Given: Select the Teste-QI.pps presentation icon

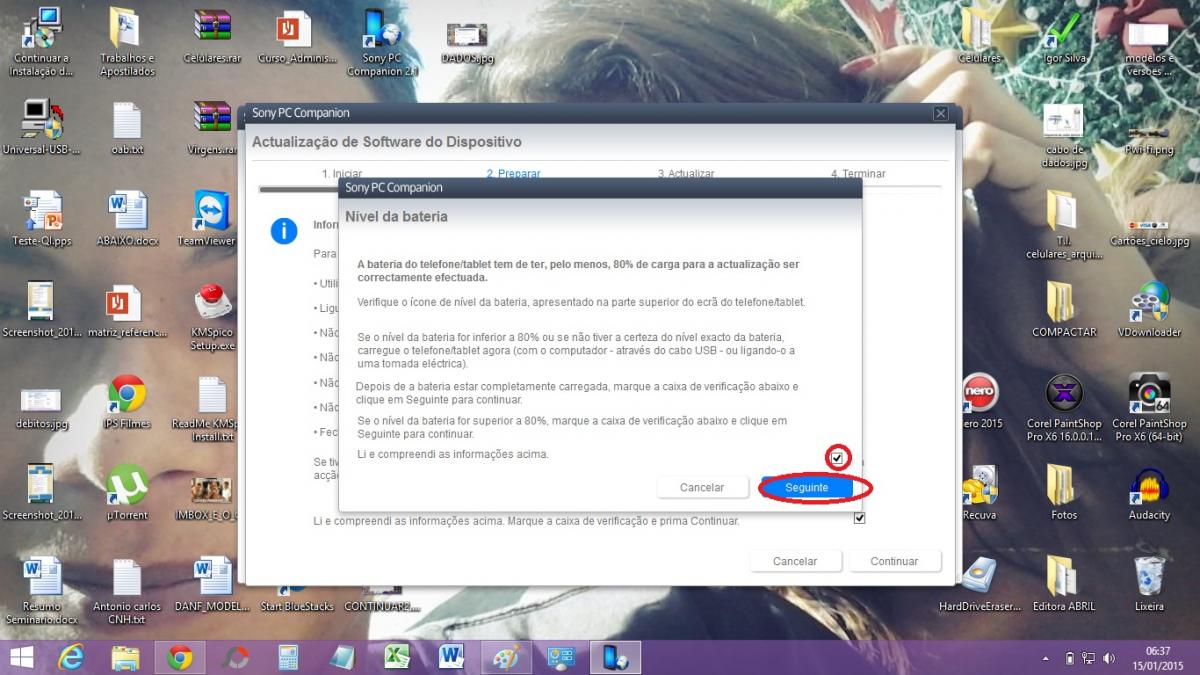Looking at the screenshot, I should pyautogui.click(x=42, y=217).
